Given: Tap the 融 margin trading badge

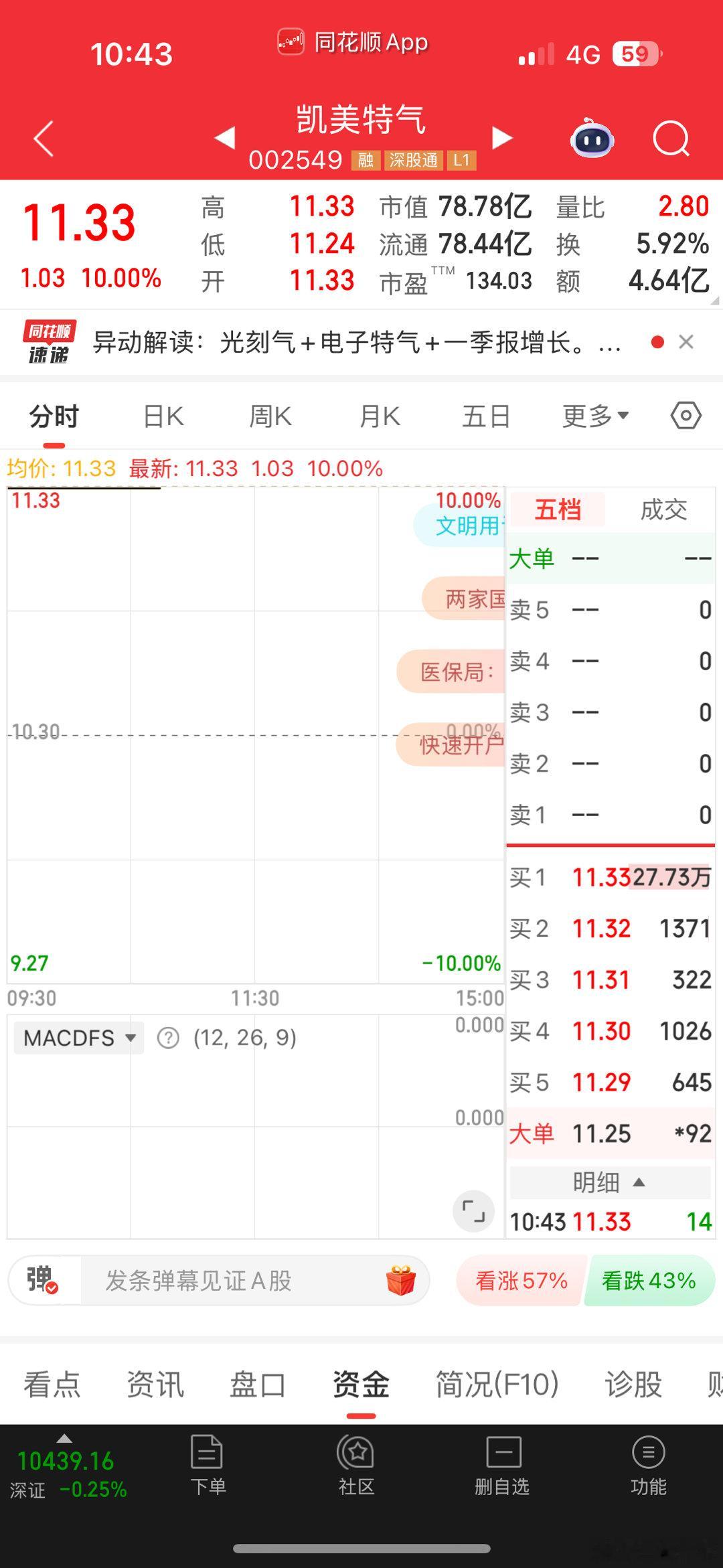Looking at the screenshot, I should pos(366,161).
